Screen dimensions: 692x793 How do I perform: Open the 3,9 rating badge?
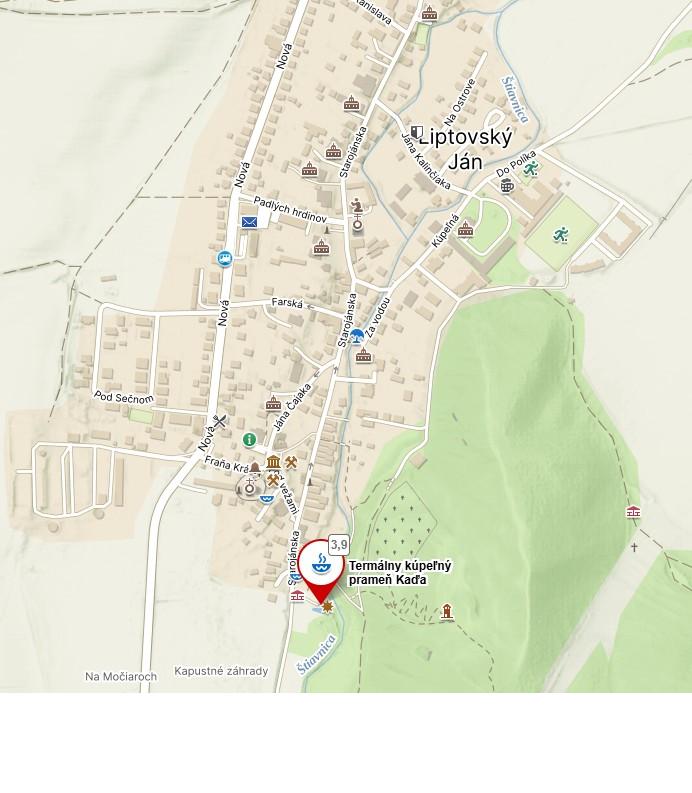coord(339,545)
